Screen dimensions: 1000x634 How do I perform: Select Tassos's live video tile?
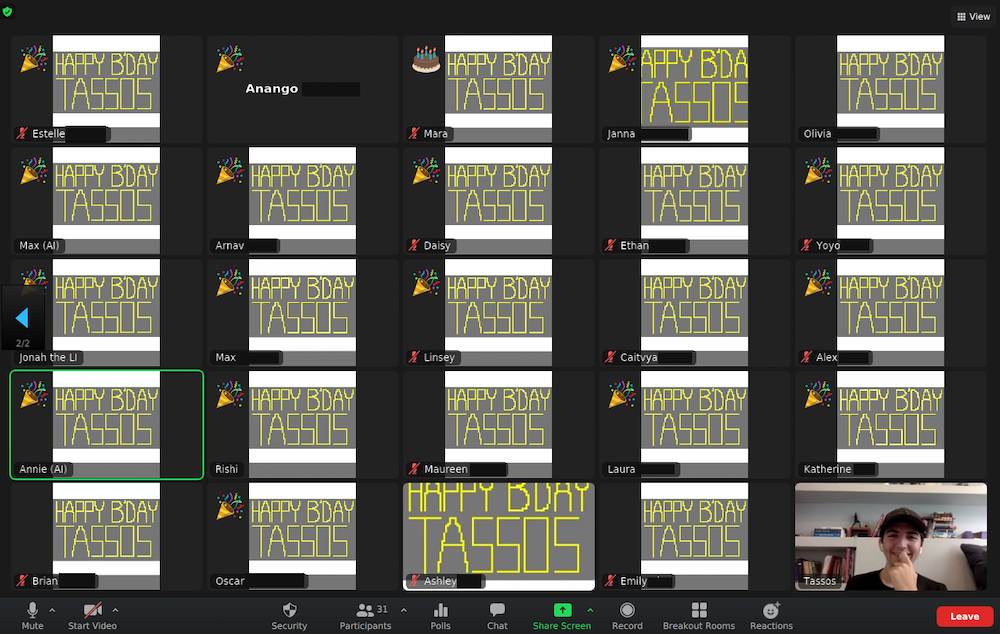click(891, 536)
